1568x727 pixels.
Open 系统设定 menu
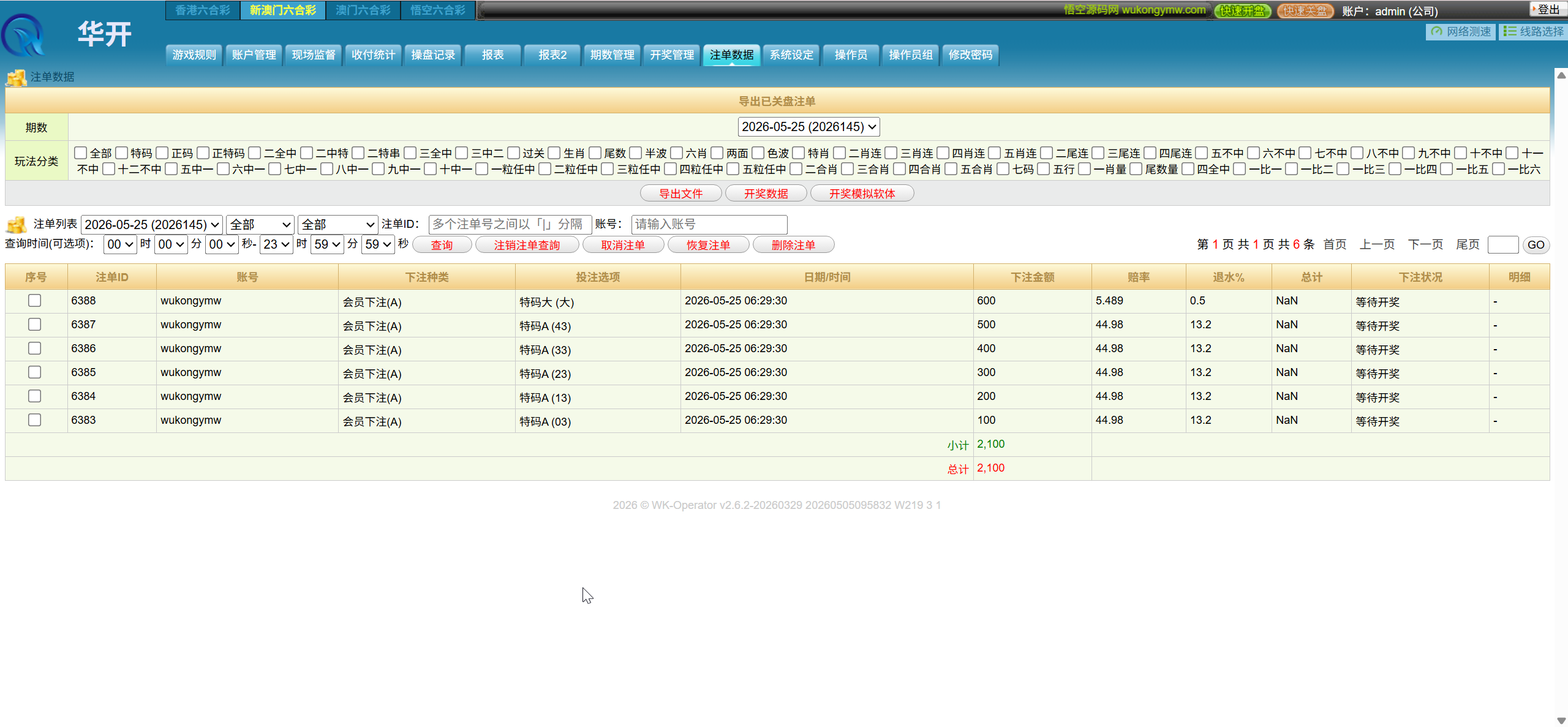point(791,55)
